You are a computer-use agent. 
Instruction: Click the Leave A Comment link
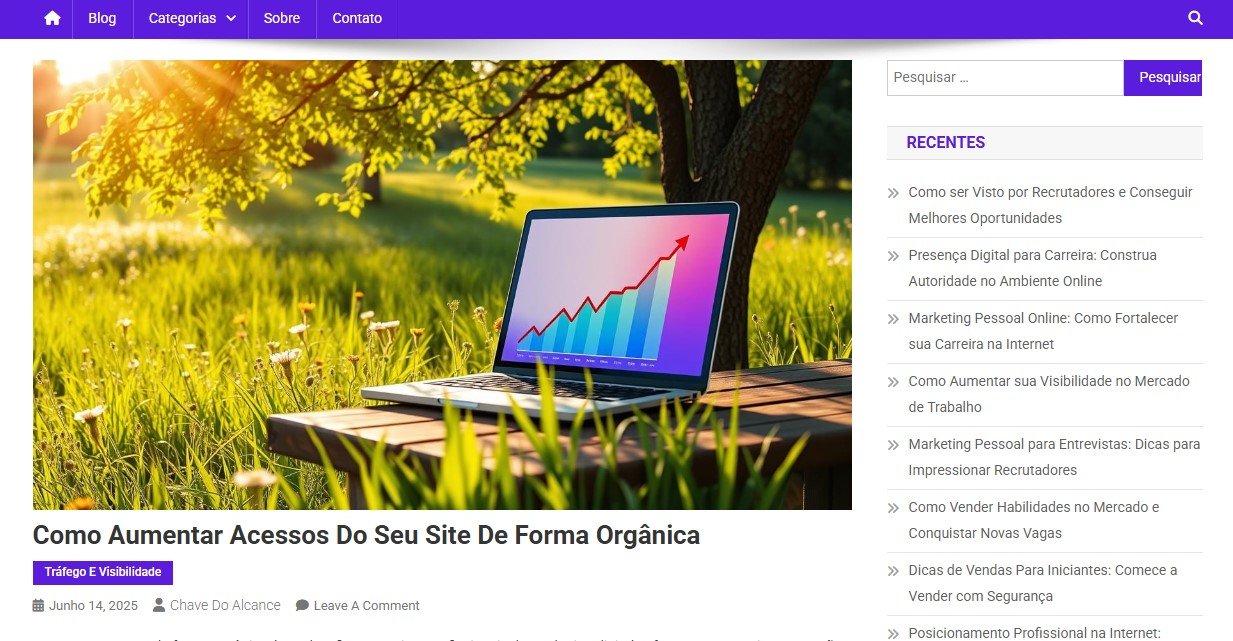coord(366,605)
